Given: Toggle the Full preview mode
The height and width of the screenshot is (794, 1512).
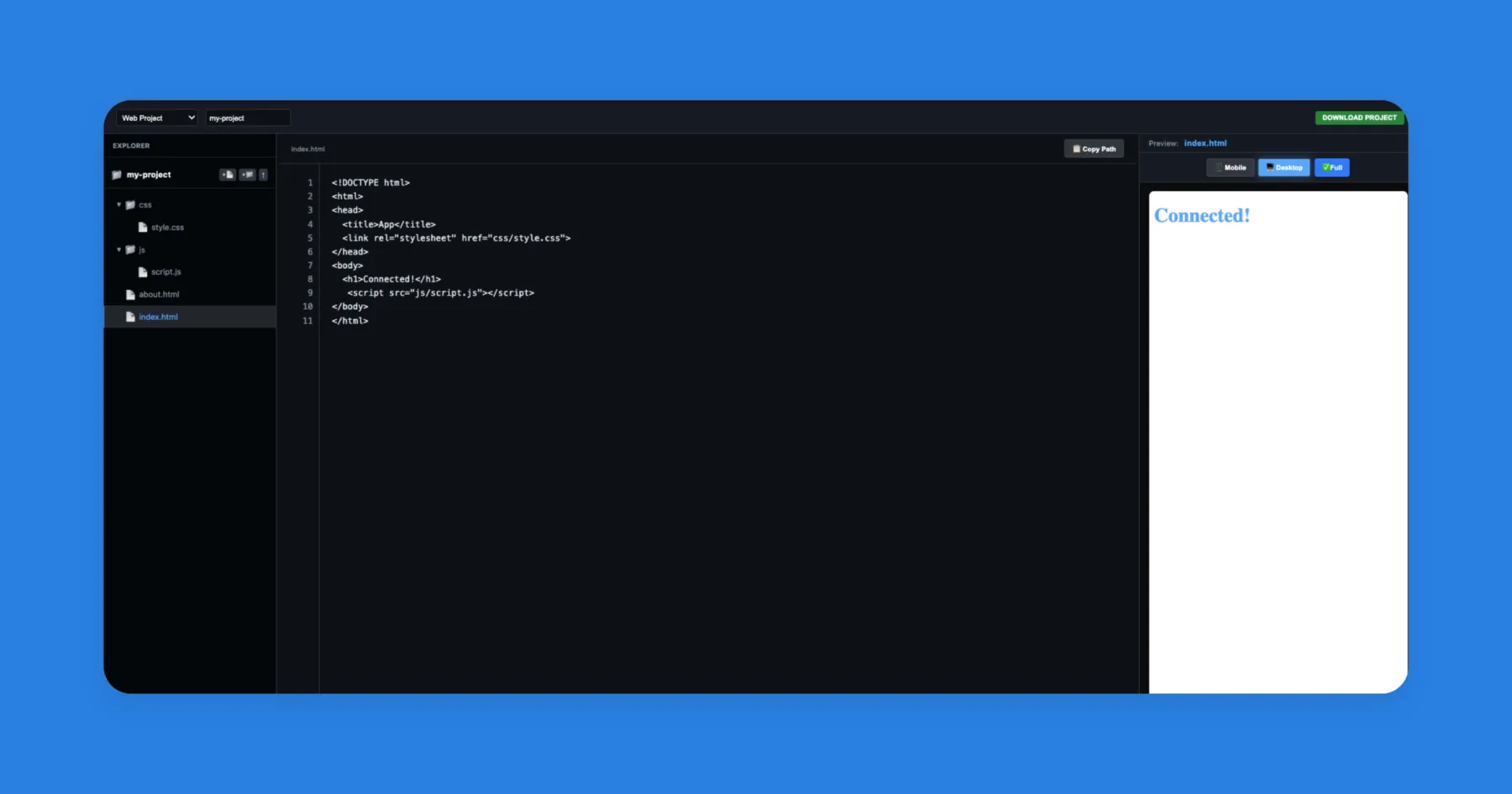Looking at the screenshot, I should pyautogui.click(x=1332, y=167).
